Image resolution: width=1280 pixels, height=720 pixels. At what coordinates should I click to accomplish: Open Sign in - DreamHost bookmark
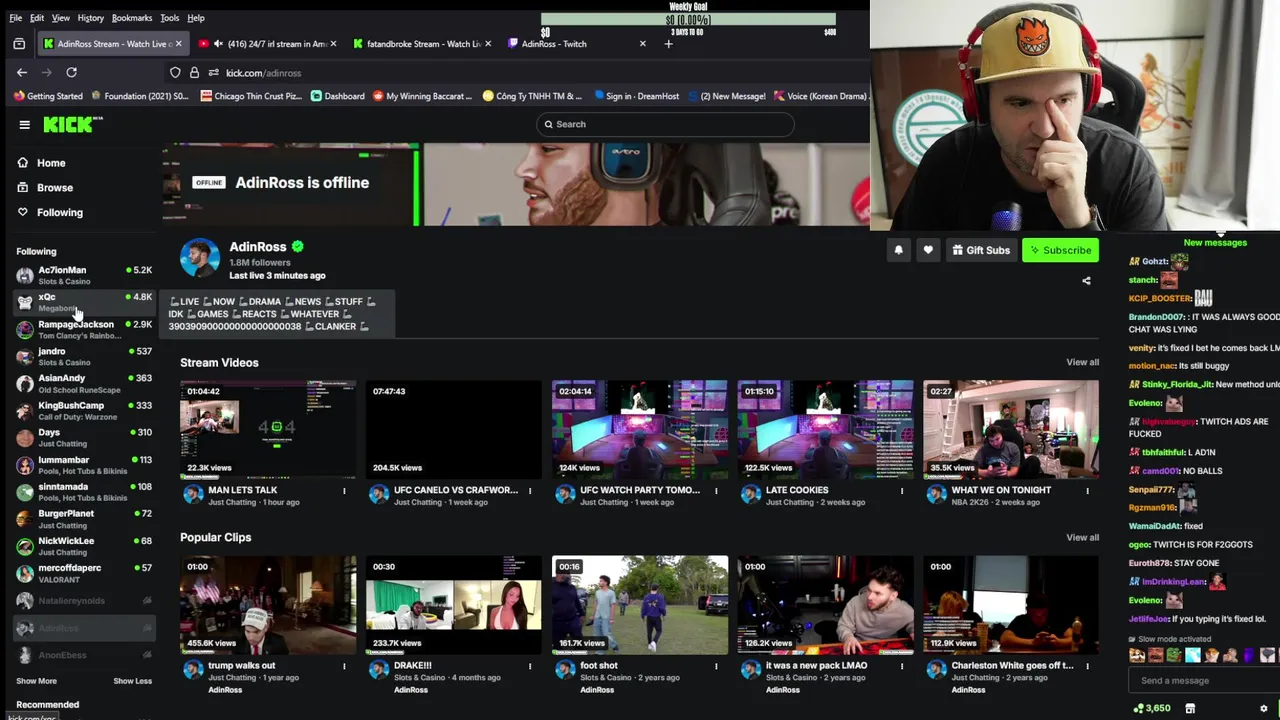coord(636,96)
